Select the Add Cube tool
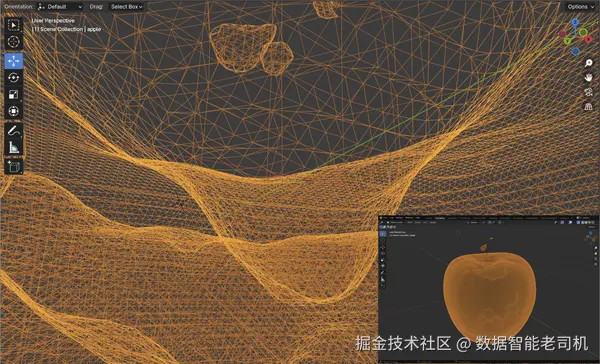The width and height of the screenshot is (600, 364). [x=14, y=166]
